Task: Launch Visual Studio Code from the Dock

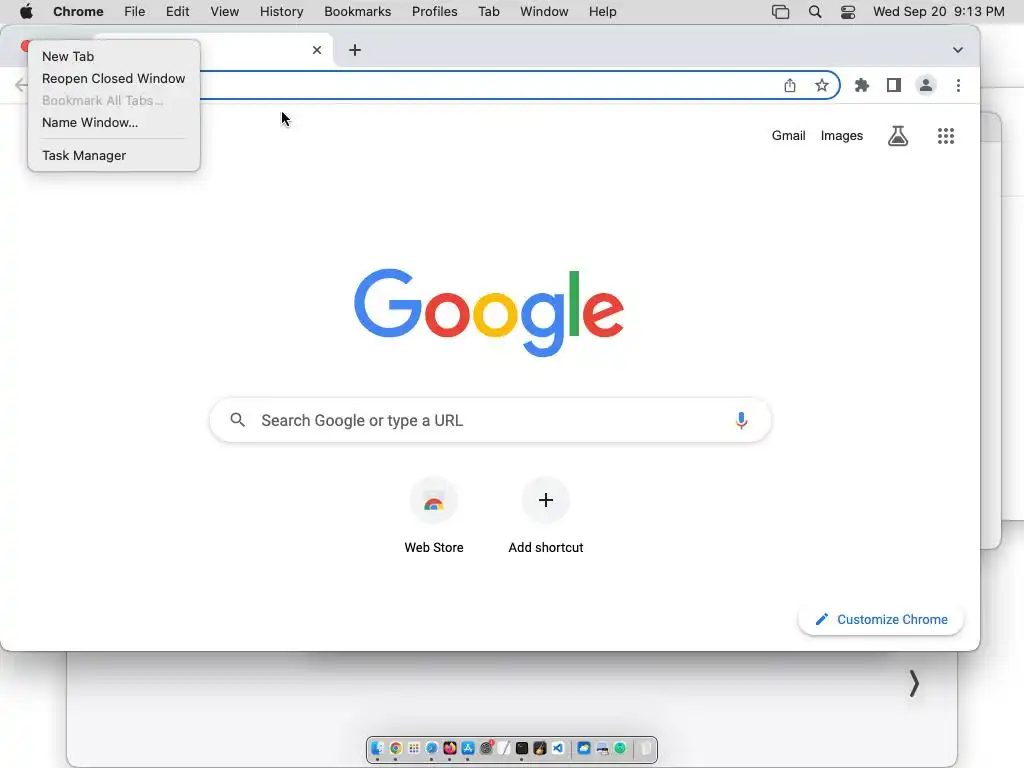Action: (558, 748)
